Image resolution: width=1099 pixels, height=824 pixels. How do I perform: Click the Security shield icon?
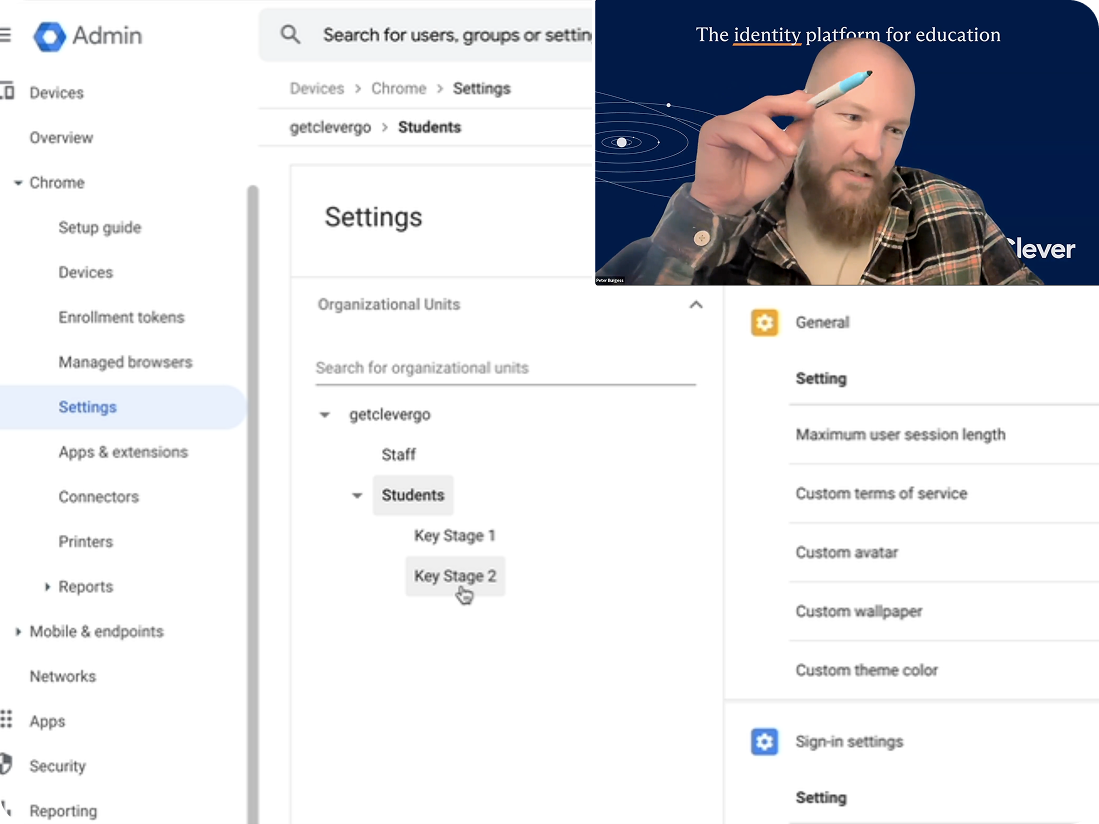click(6, 764)
